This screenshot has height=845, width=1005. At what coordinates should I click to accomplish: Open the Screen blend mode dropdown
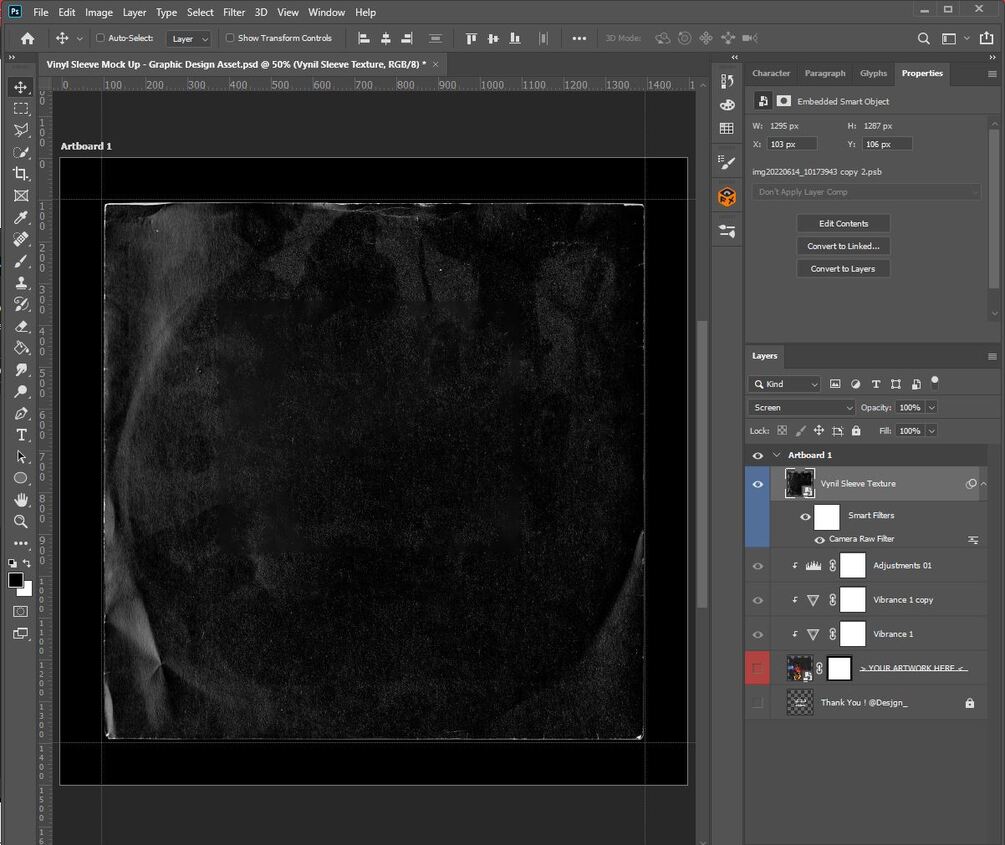coord(801,408)
